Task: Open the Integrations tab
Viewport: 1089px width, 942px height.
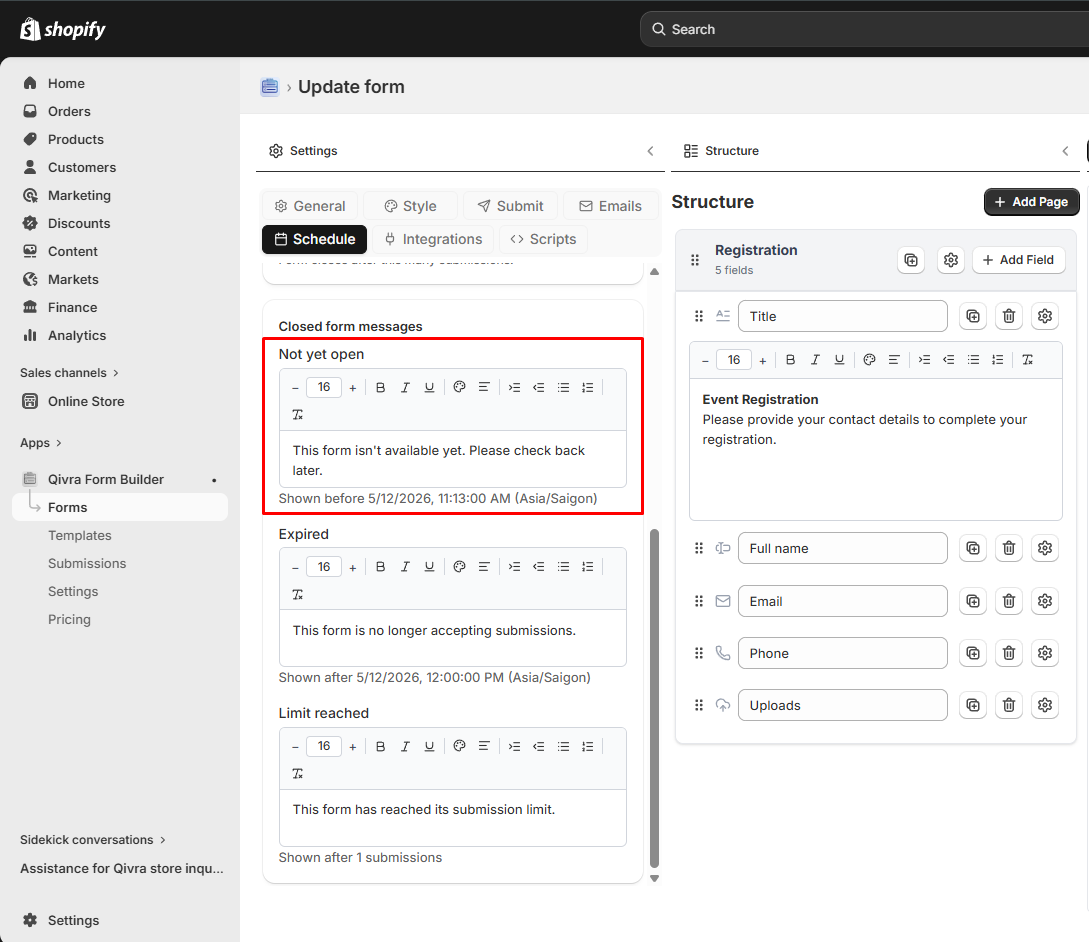Action: point(433,239)
